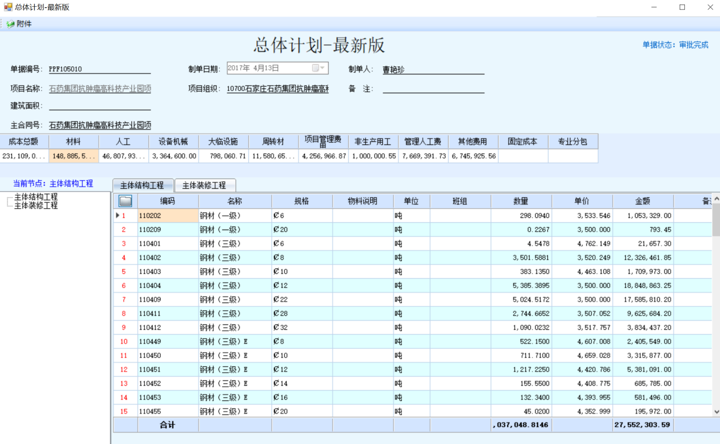720x444 pixels.
Task: Click the table vertical scrollbar down arrow
Action: pos(716,412)
